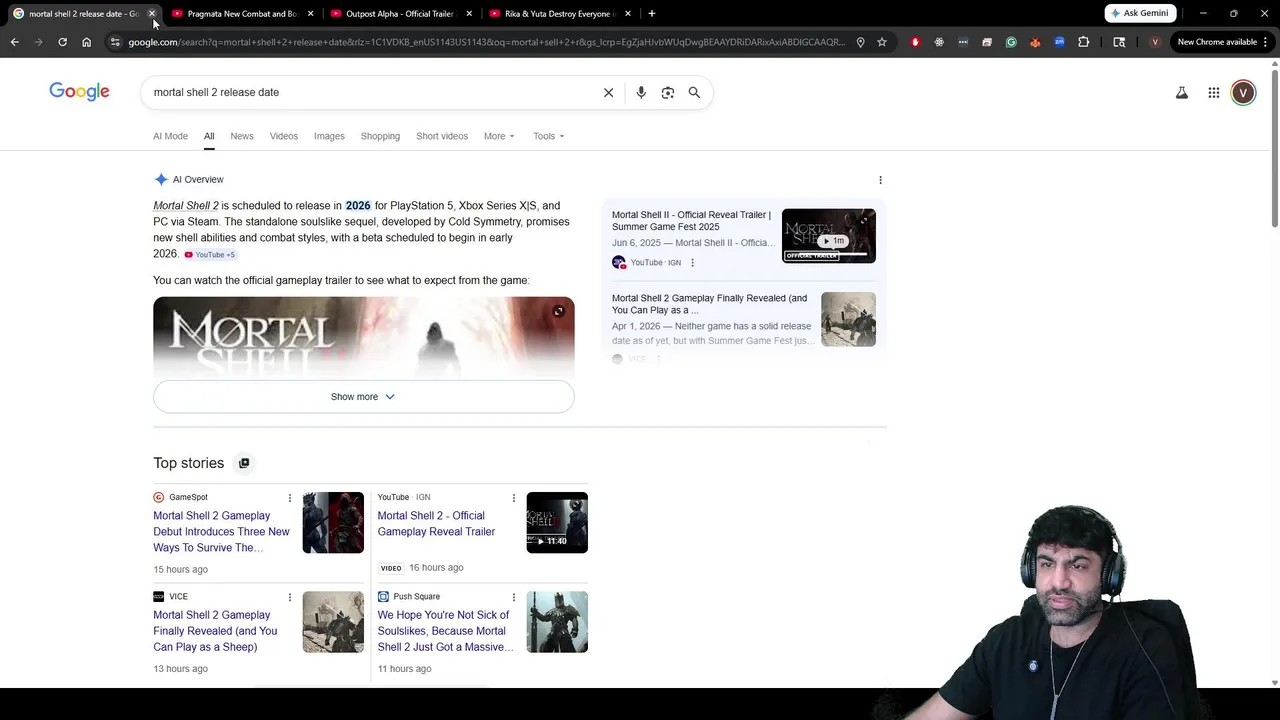Select the Videos results tab

[x=284, y=136]
